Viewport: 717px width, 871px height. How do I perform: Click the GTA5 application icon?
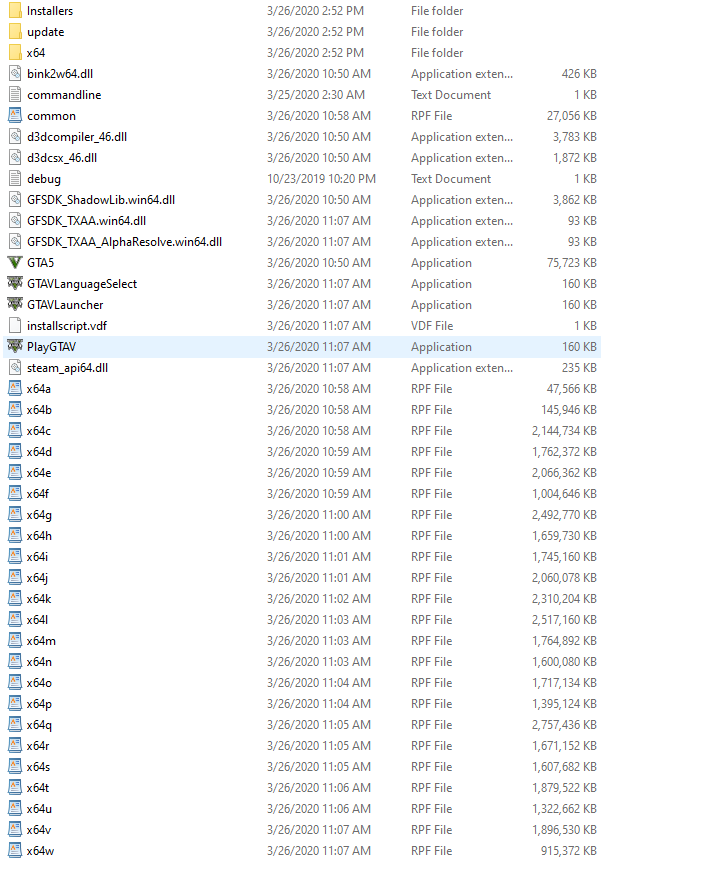pos(16,263)
